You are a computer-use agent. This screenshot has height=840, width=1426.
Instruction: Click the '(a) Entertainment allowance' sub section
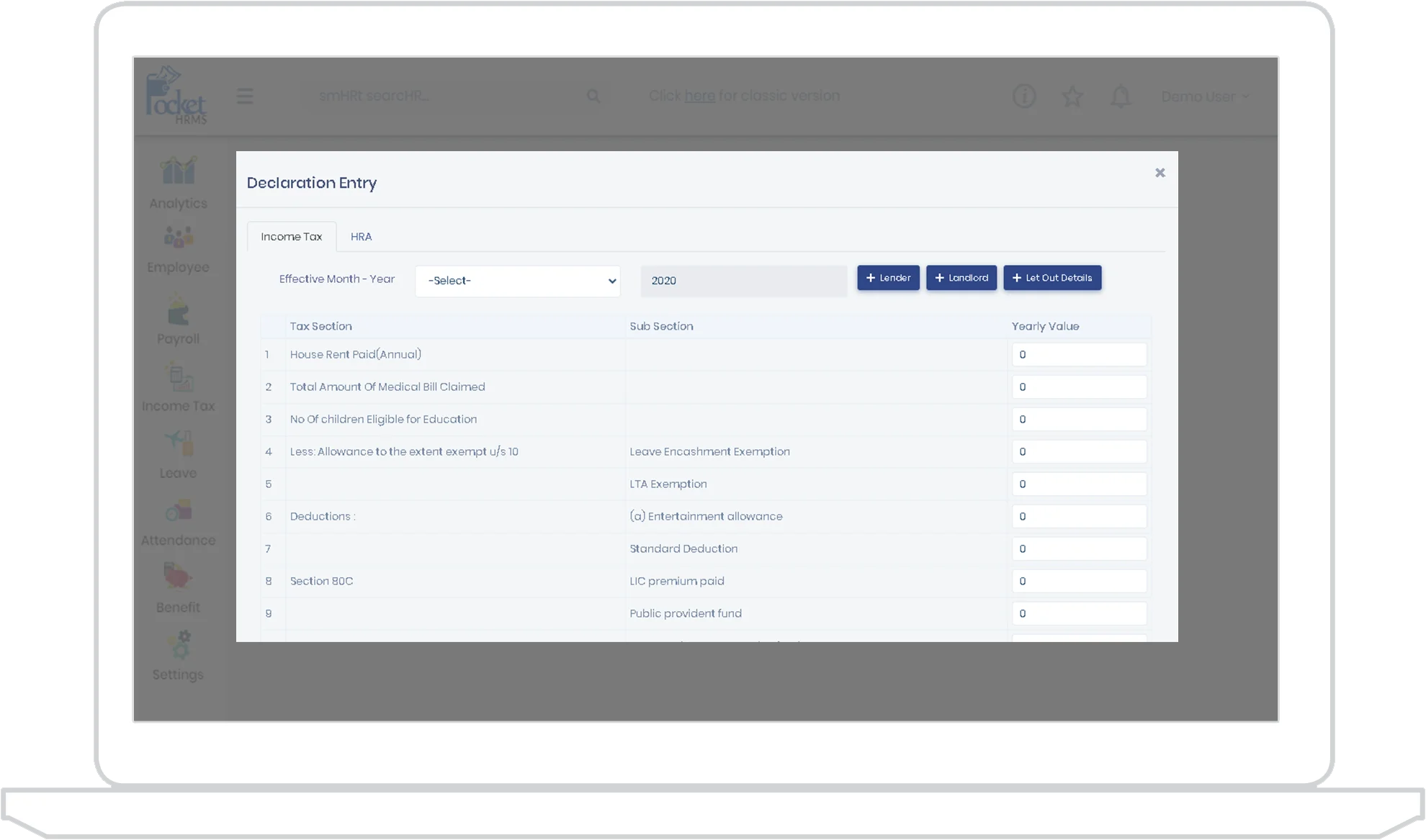pos(706,517)
